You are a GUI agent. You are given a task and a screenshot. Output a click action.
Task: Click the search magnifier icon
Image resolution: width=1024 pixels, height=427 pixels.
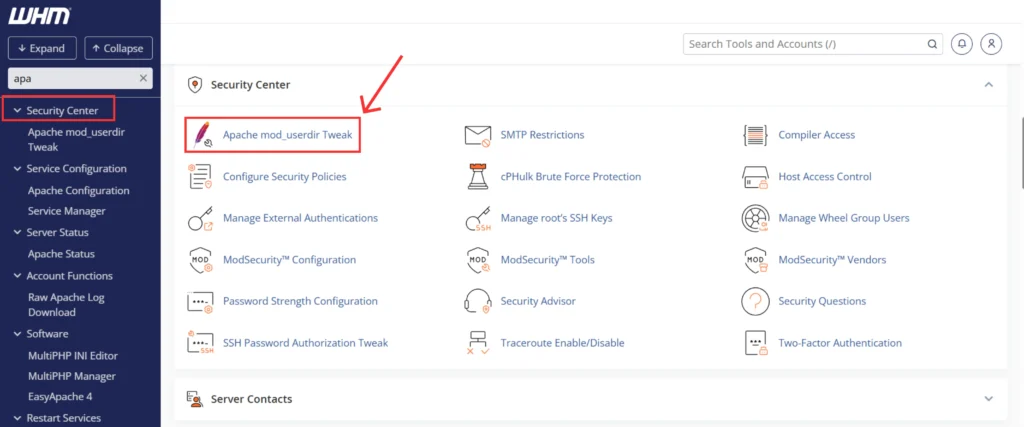coord(933,44)
